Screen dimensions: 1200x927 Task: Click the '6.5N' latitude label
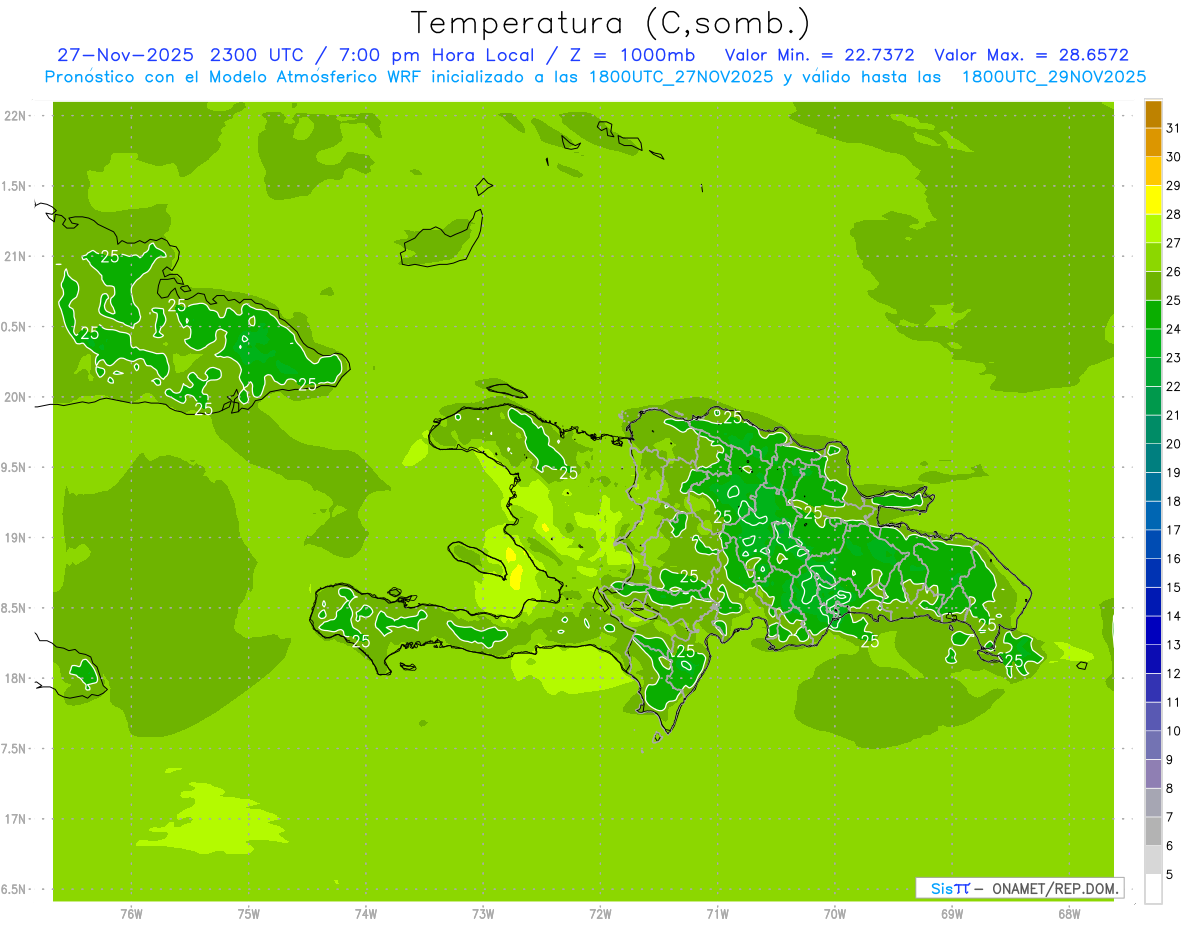pyautogui.click(x=14, y=889)
